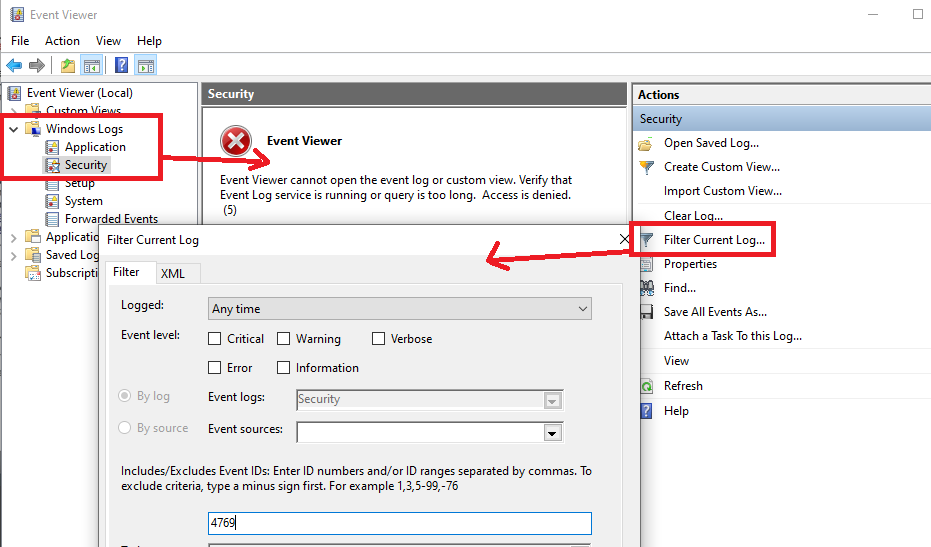931x547 pixels.
Task: Check the Critical event level box
Action: (x=214, y=339)
